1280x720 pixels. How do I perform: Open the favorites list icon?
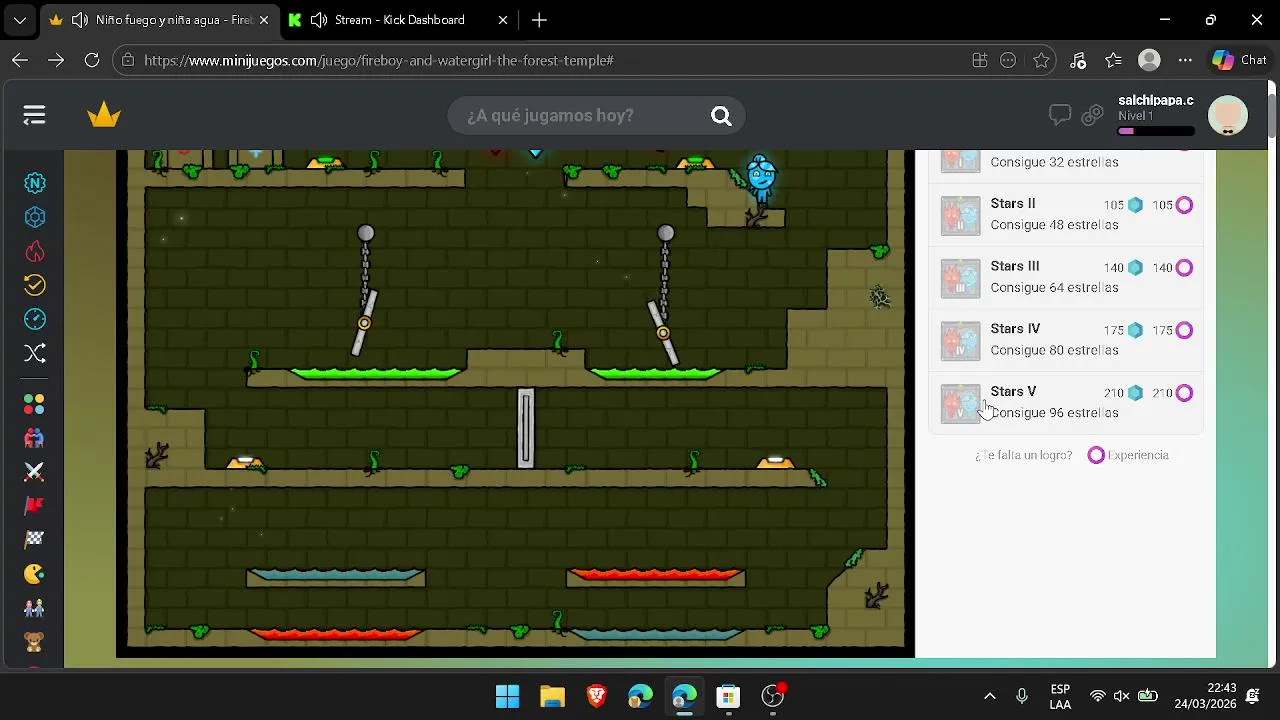pyautogui.click(x=1113, y=60)
